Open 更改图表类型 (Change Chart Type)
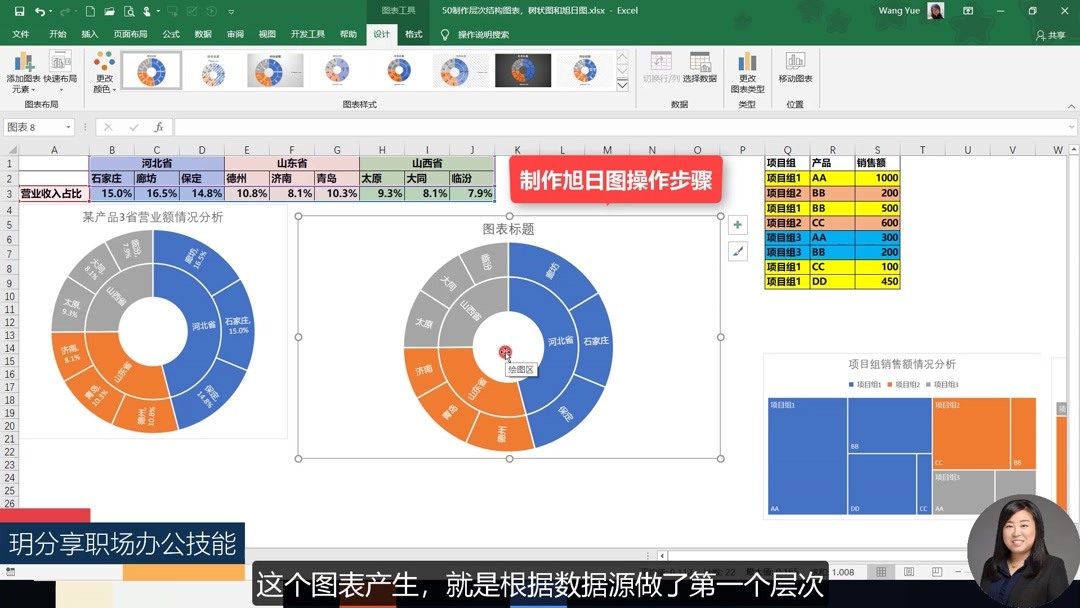The height and width of the screenshot is (608, 1080). pyautogui.click(x=747, y=71)
